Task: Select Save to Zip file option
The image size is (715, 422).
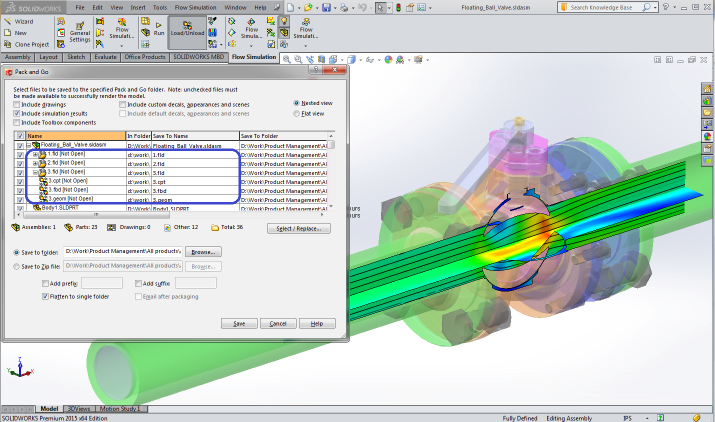Action: 16,266
